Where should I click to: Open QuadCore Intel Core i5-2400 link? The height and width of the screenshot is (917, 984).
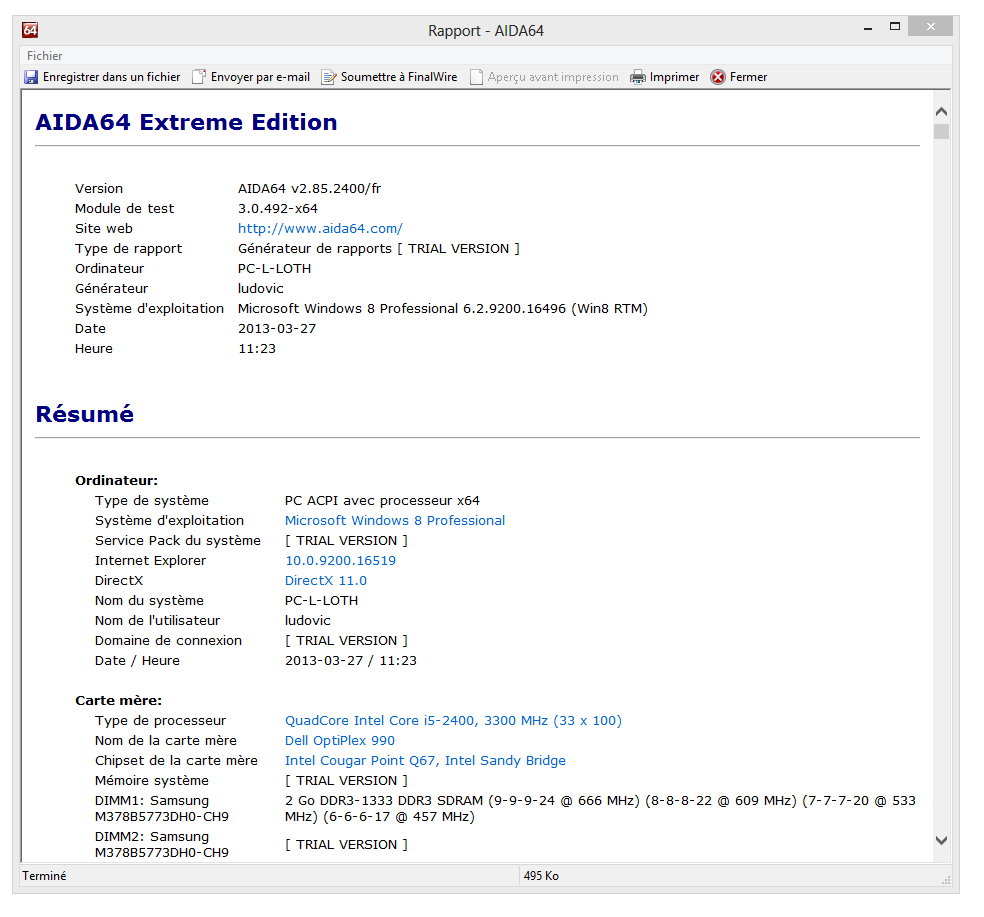point(453,721)
